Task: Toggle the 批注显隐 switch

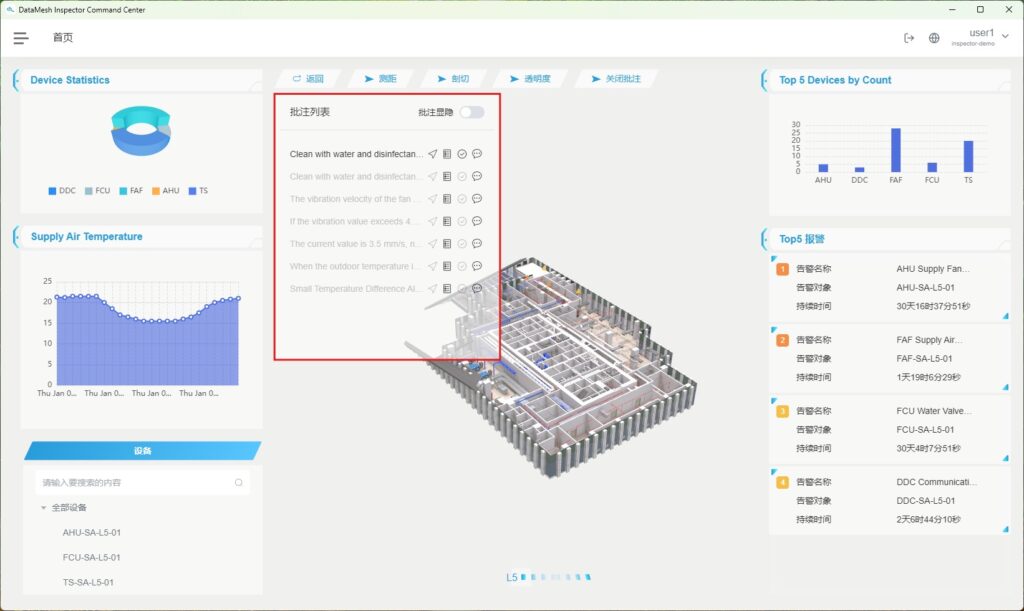Action: pyautogui.click(x=471, y=112)
